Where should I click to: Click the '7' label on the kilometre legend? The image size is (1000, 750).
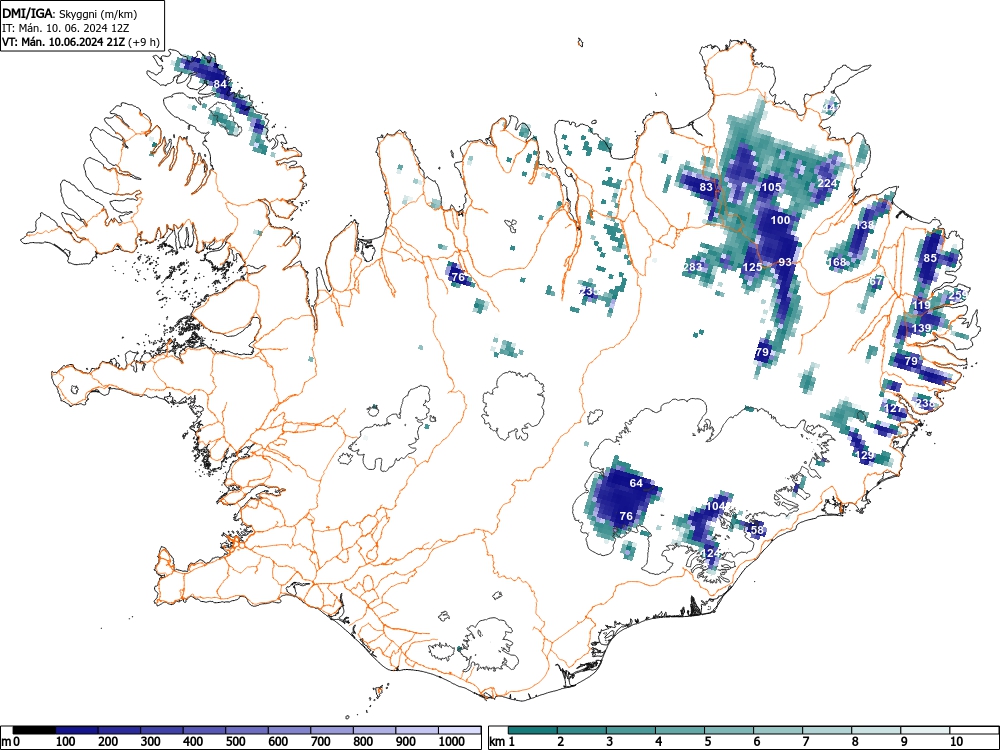coord(805,742)
